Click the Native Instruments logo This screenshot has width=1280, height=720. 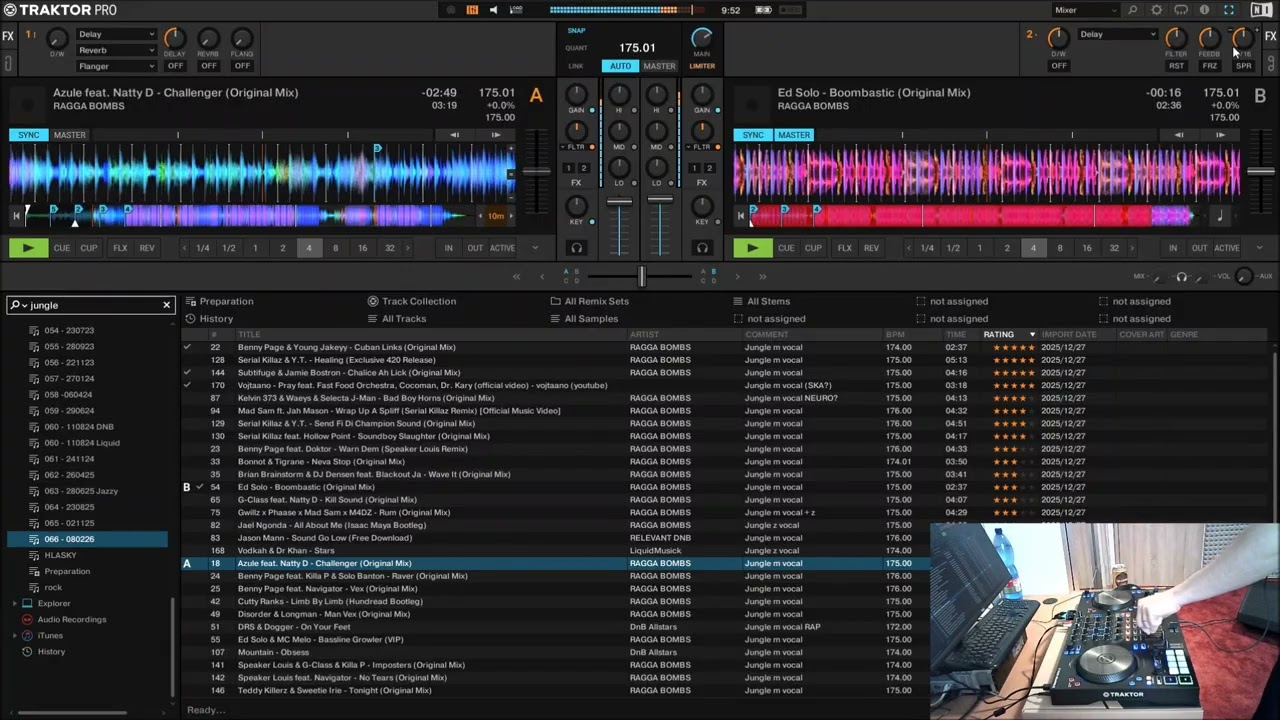pyautogui.click(x=1261, y=10)
